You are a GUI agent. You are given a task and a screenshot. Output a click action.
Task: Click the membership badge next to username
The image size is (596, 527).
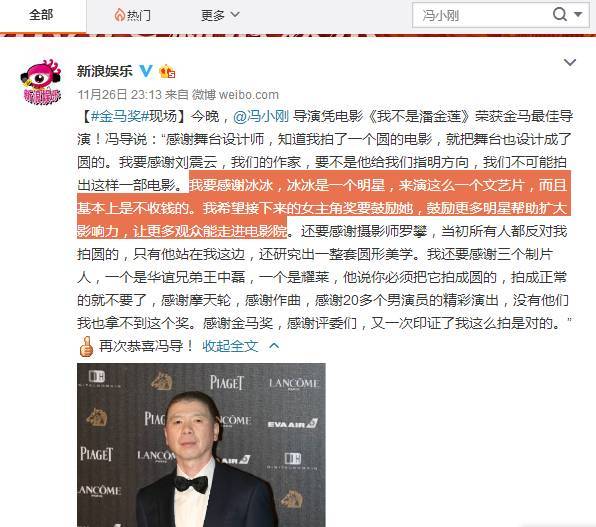pos(167,71)
